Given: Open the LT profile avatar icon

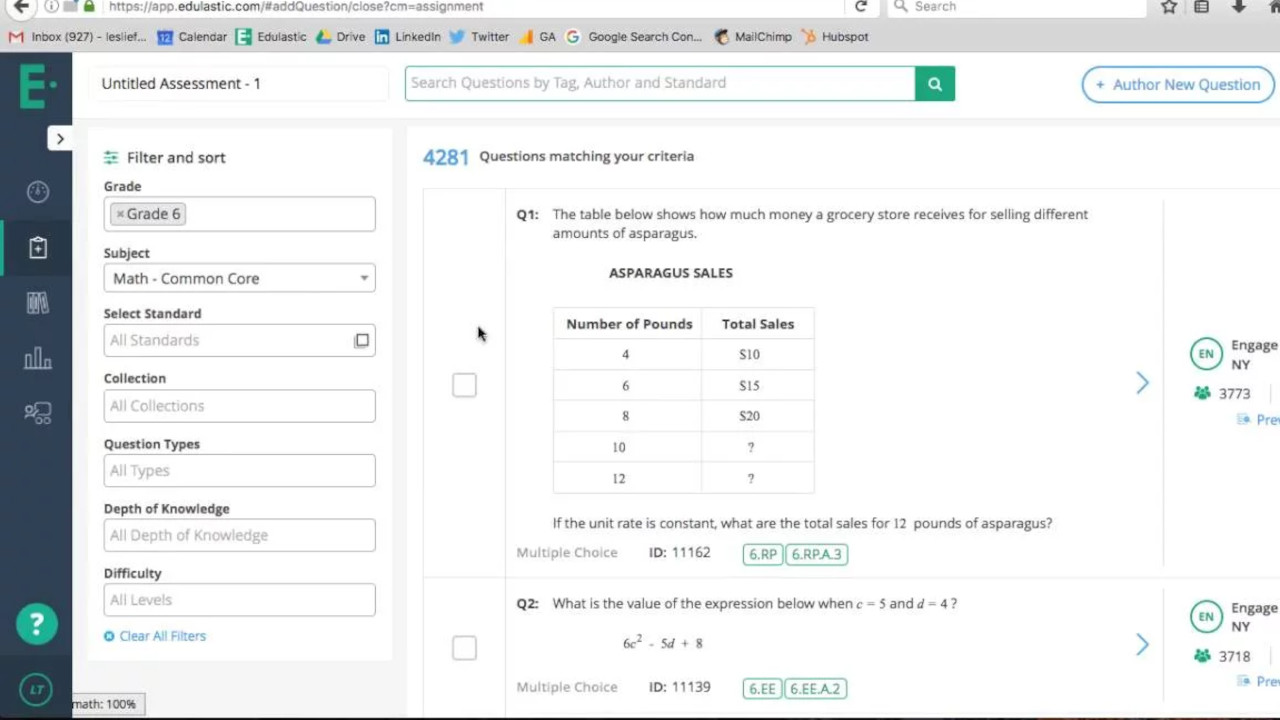Looking at the screenshot, I should 36,690.
